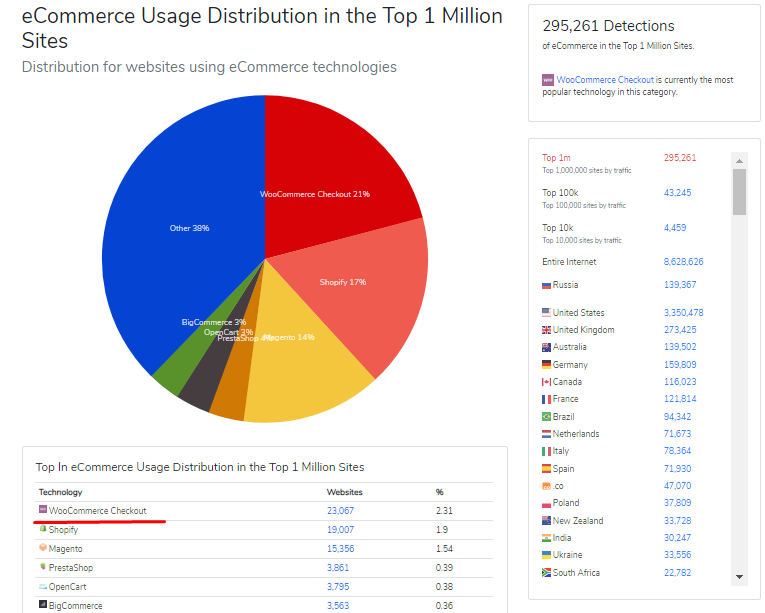Open the Russia 139,367 count link
Screen dimensions: 765x613
click(680, 285)
